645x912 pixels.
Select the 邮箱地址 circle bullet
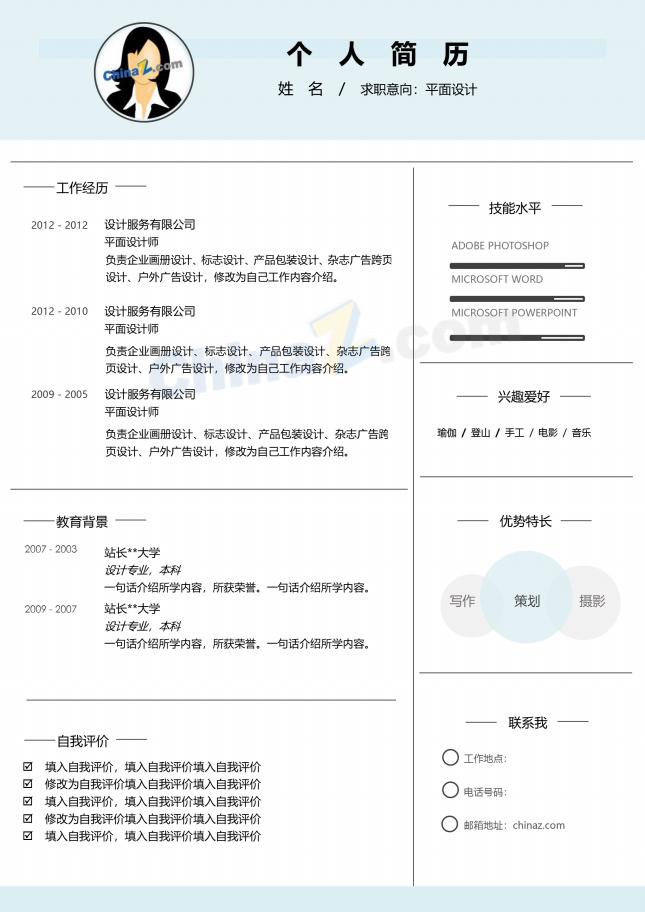[x=450, y=824]
